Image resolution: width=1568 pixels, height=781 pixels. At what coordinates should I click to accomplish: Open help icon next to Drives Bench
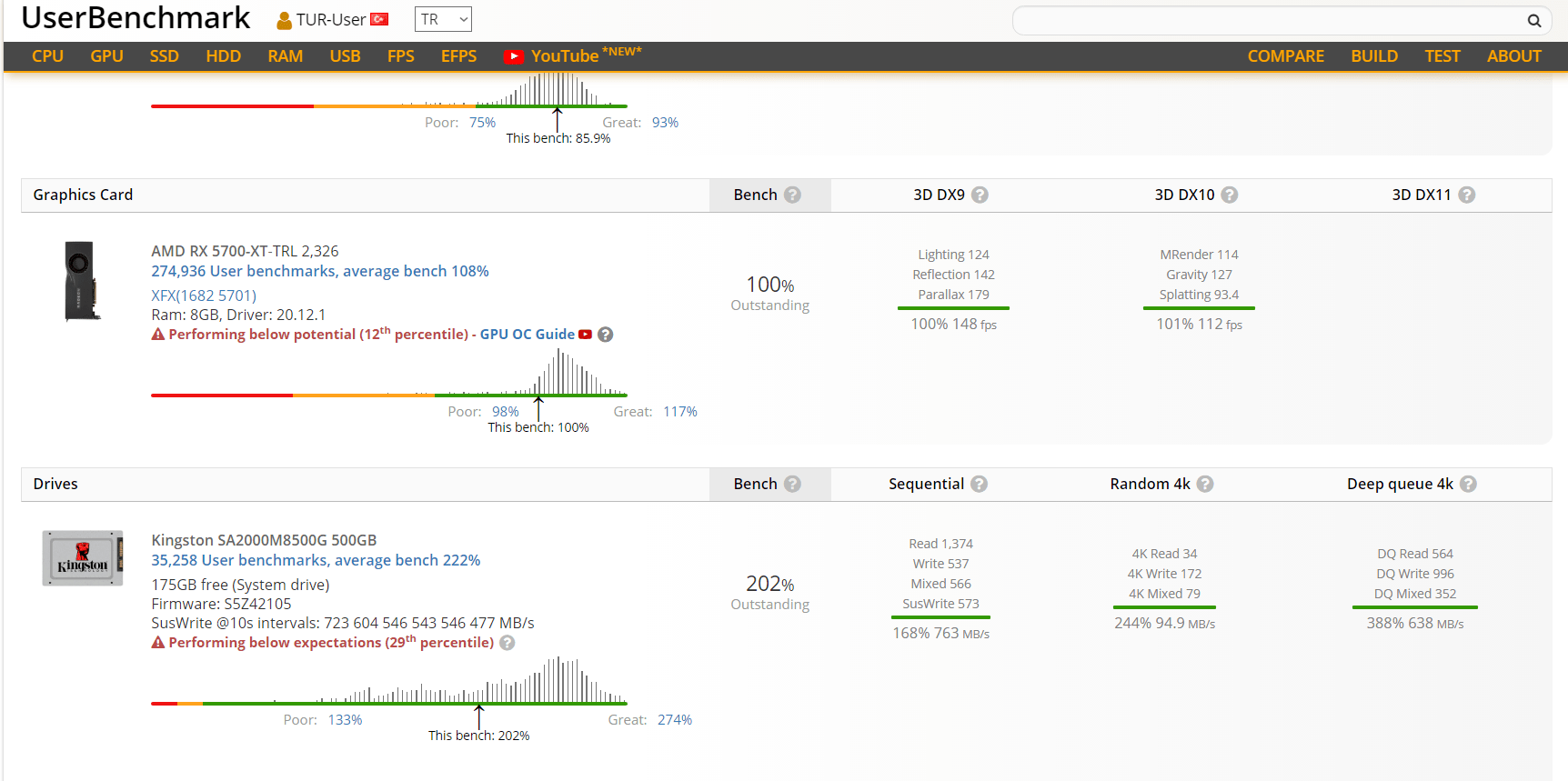coord(792,484)
